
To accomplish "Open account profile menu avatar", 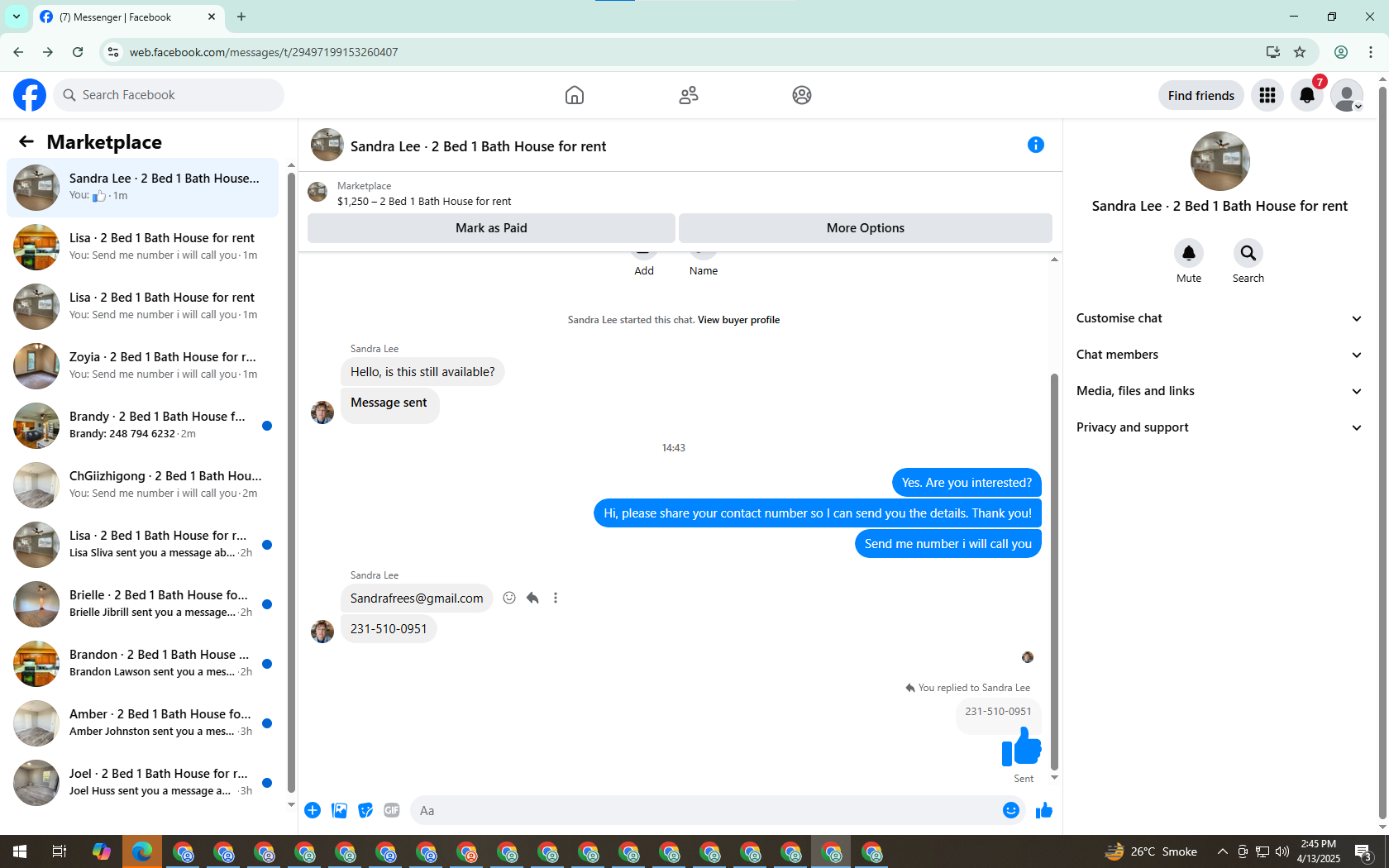I will pyautogui.click(x=1347, y=95).
